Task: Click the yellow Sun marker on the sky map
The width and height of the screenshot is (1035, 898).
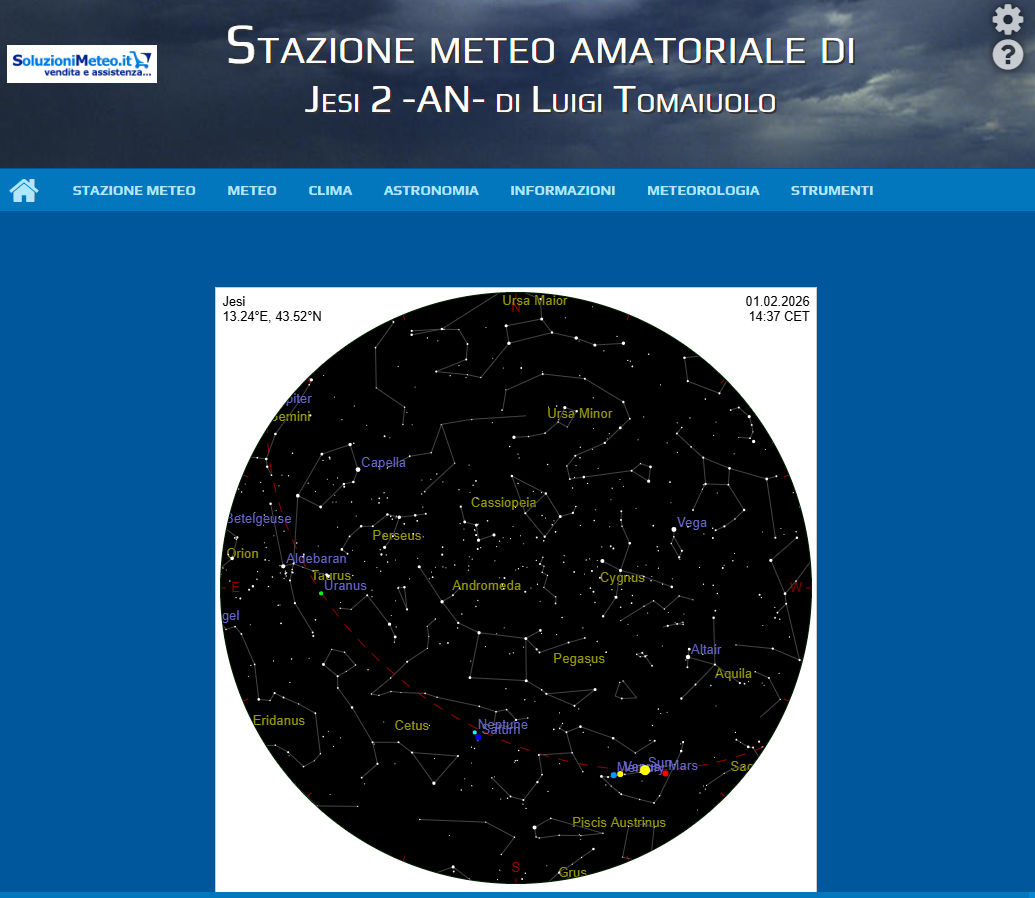Action: coord(645,770)
